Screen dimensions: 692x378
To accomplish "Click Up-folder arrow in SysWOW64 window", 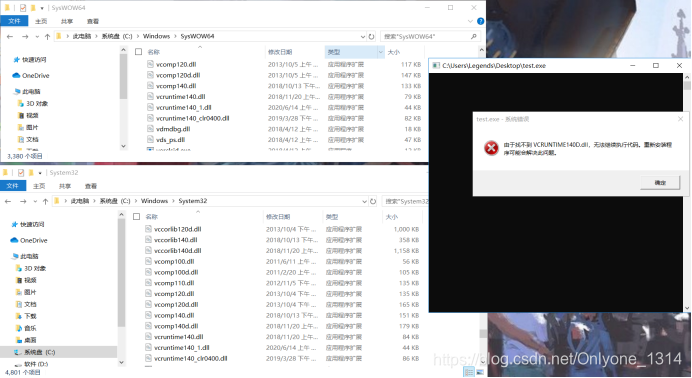I will point(47,37).
